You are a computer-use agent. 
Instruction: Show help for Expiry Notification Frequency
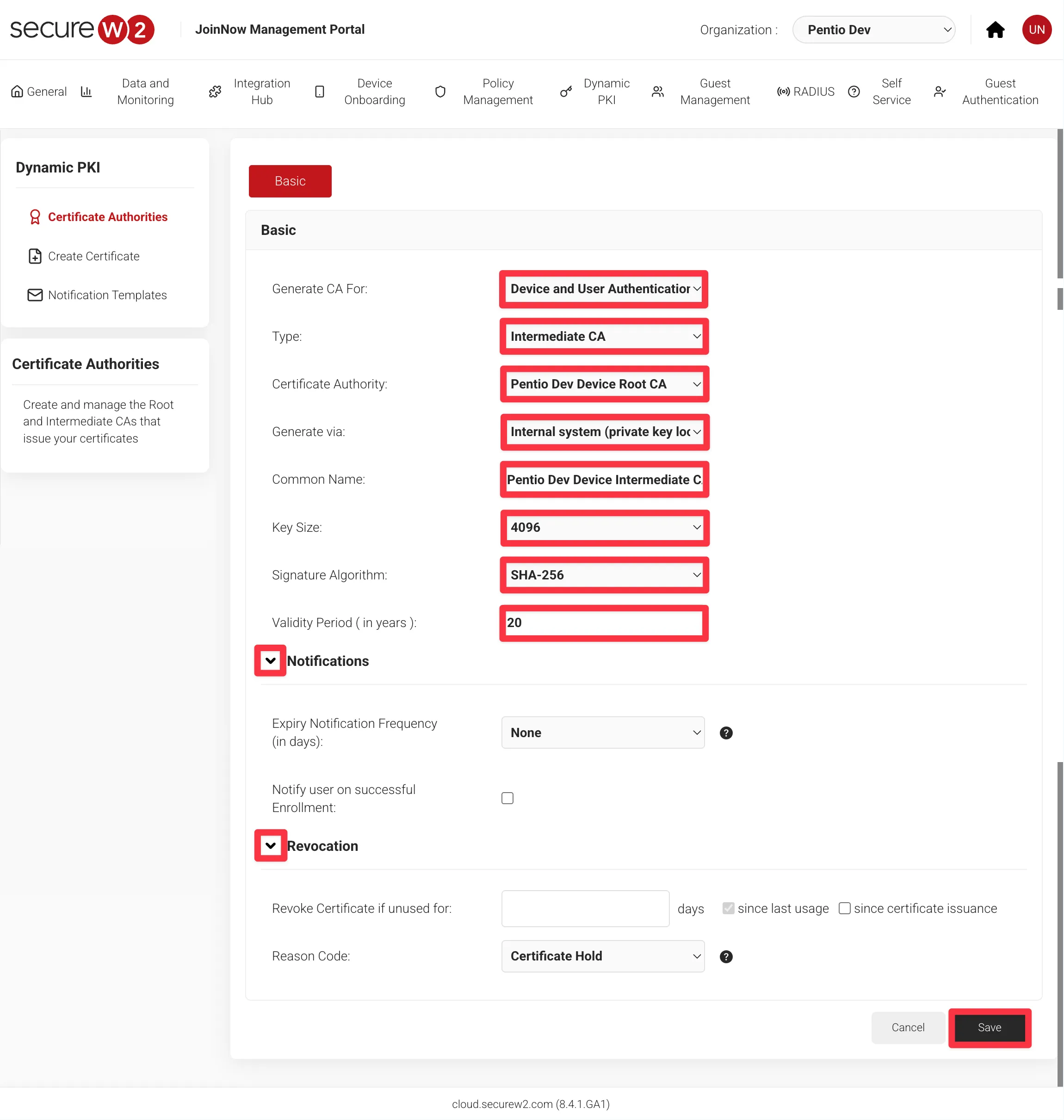pos(726,733)
